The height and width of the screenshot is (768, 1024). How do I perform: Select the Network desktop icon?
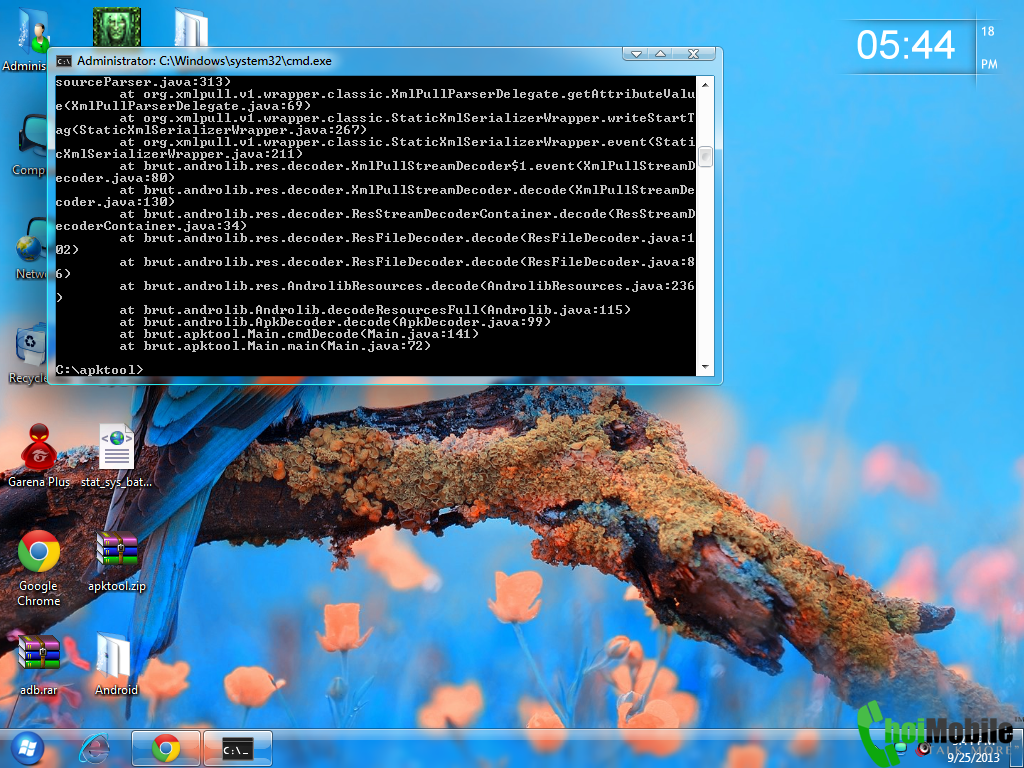[31, 249]
